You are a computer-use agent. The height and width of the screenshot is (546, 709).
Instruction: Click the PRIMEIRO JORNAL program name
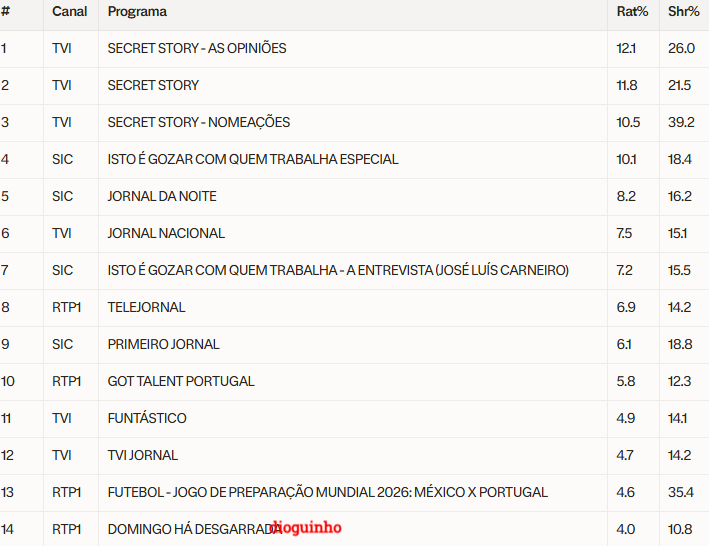point(163,344)
